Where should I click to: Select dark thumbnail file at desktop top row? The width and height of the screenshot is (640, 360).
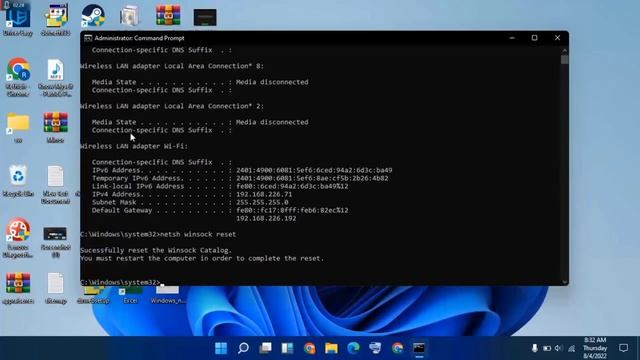click(x=205, y=17)
